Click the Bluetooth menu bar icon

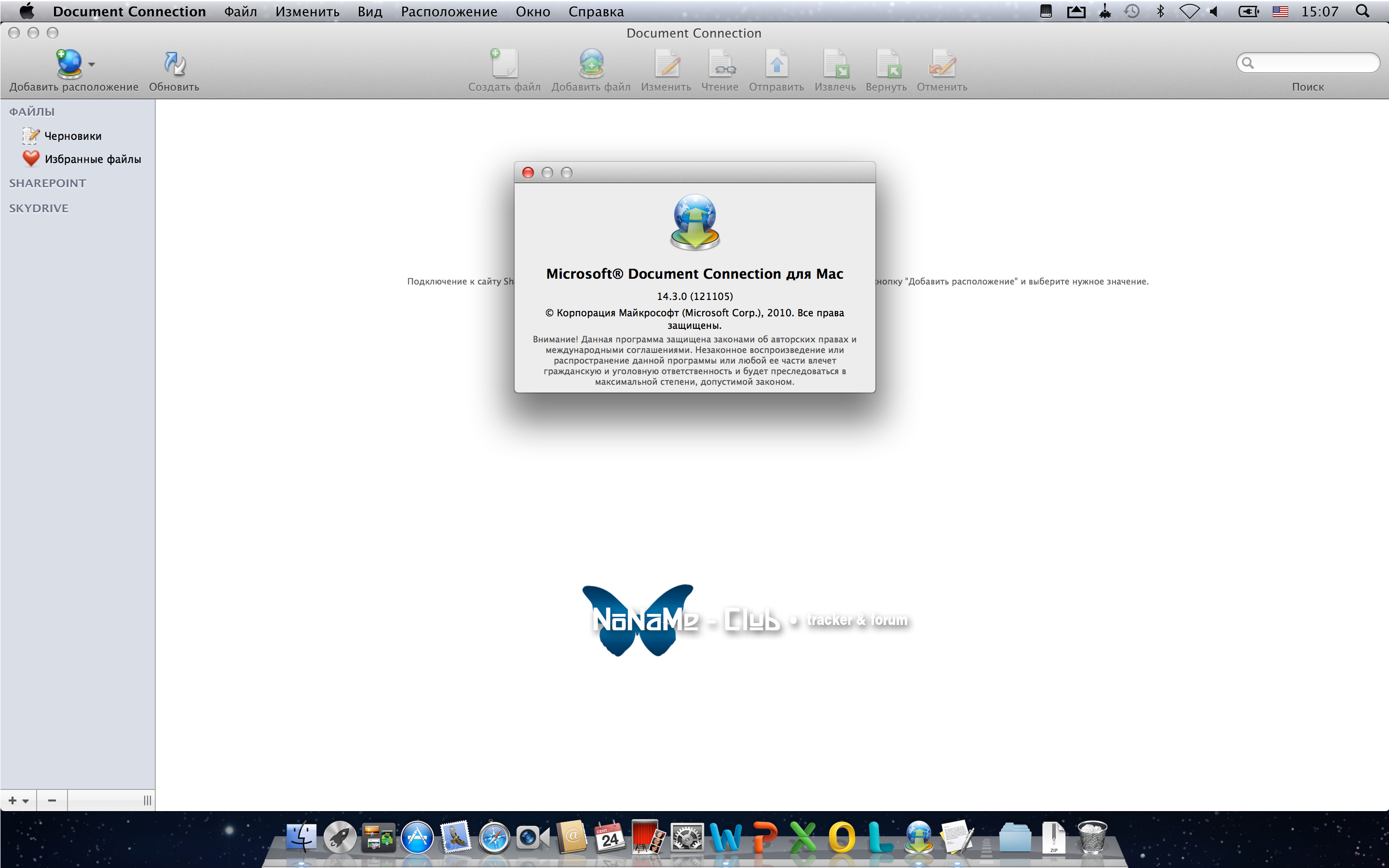pyautogui.click(x=1160, y=11)
